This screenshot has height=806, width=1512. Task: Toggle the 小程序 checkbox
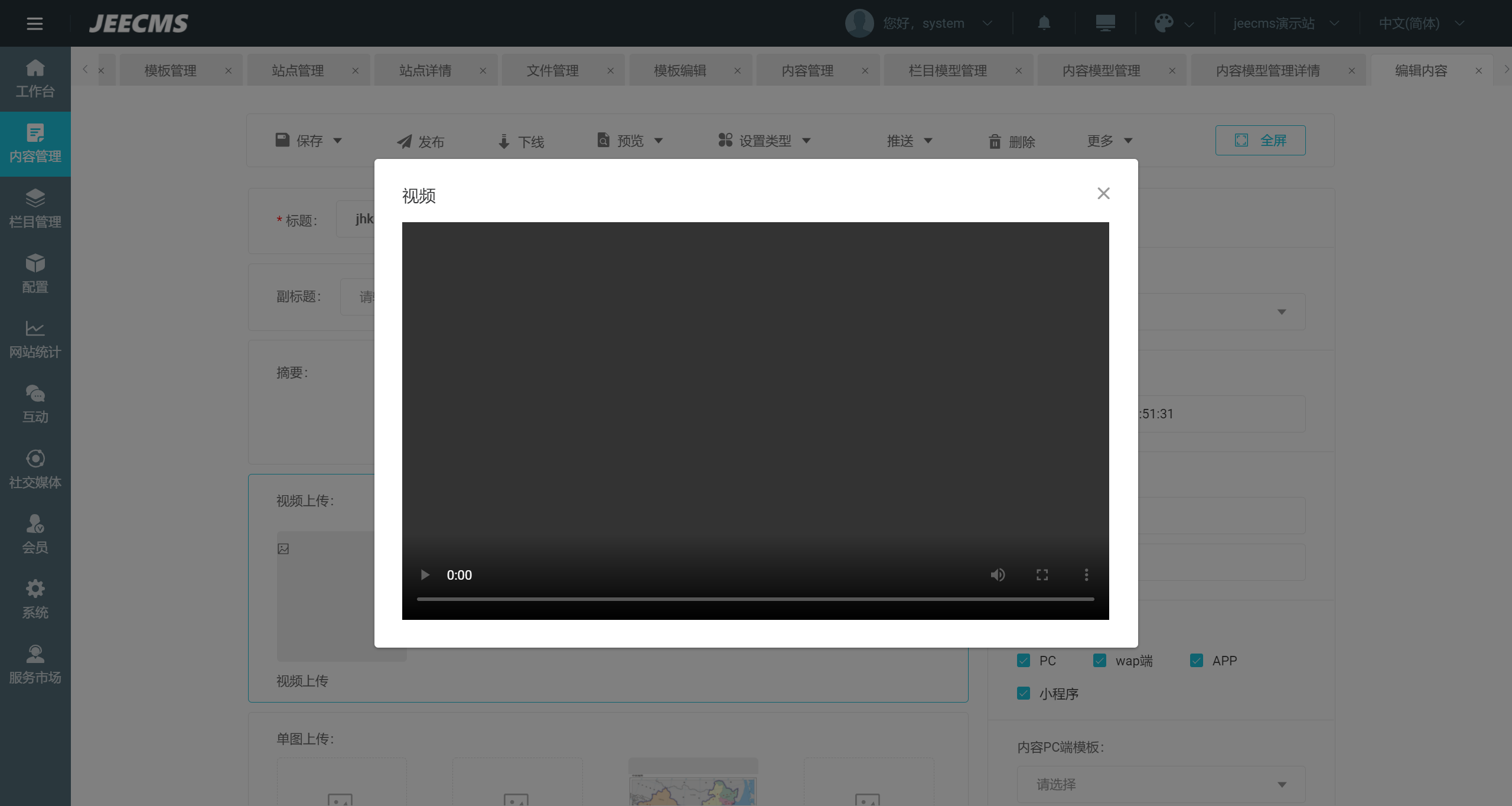pyautogui.click(x=1024, y=694)
